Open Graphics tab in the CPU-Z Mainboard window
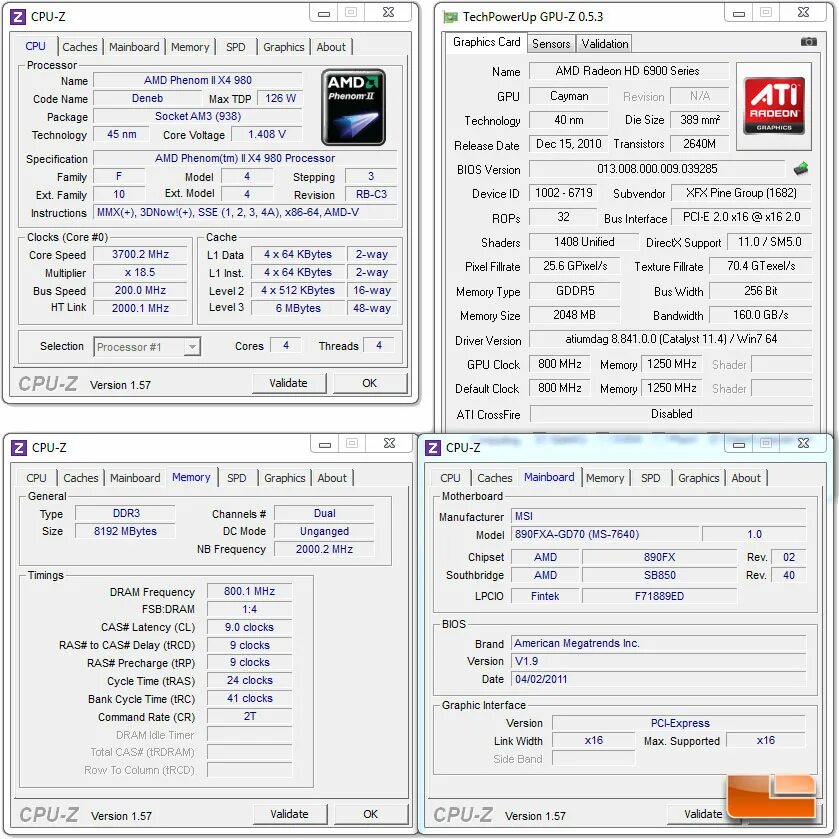The image size is (839, 839). [x=698, y=478]
